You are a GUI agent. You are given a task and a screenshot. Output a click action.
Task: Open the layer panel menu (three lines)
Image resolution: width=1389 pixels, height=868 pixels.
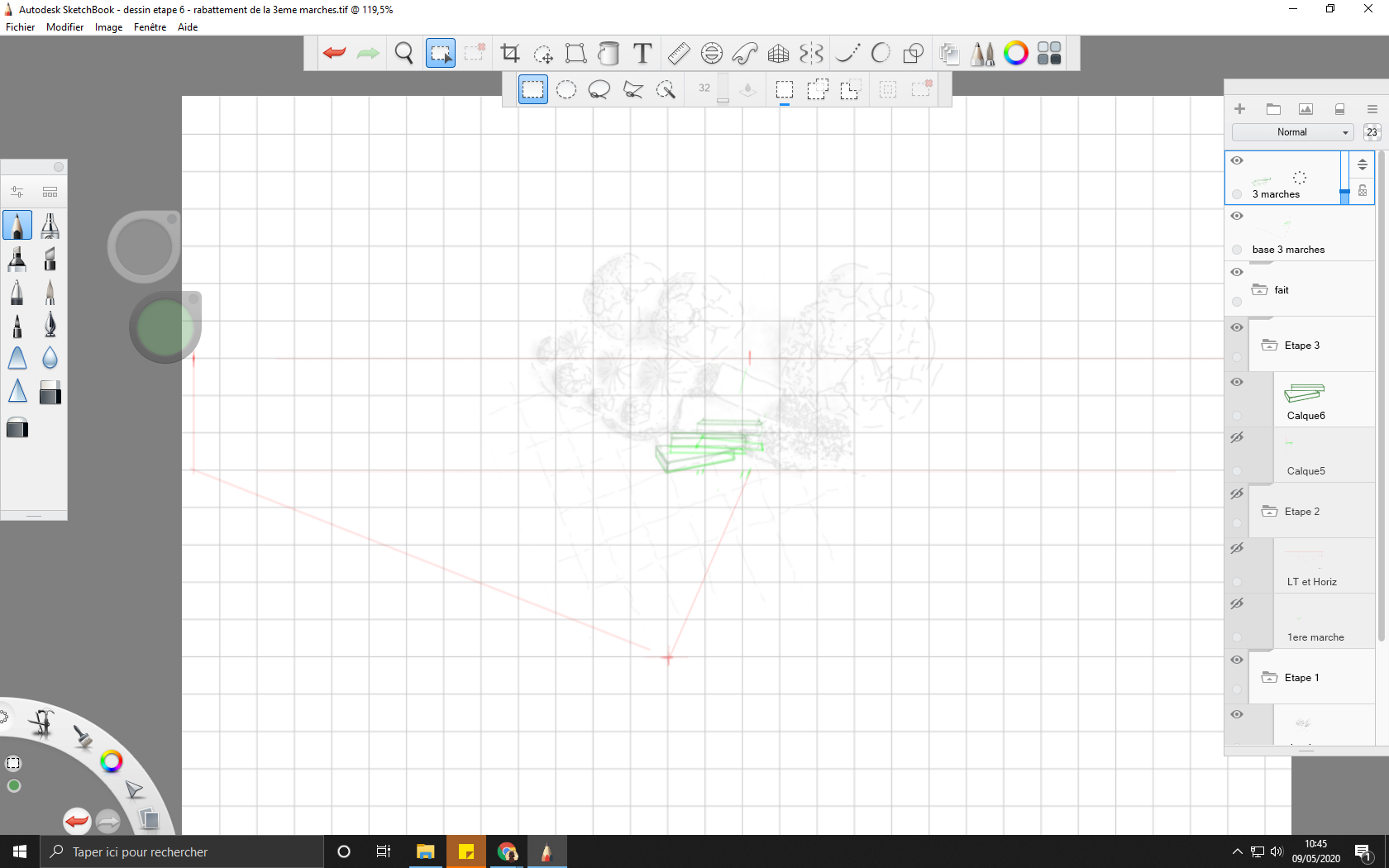click(1372, 109)
